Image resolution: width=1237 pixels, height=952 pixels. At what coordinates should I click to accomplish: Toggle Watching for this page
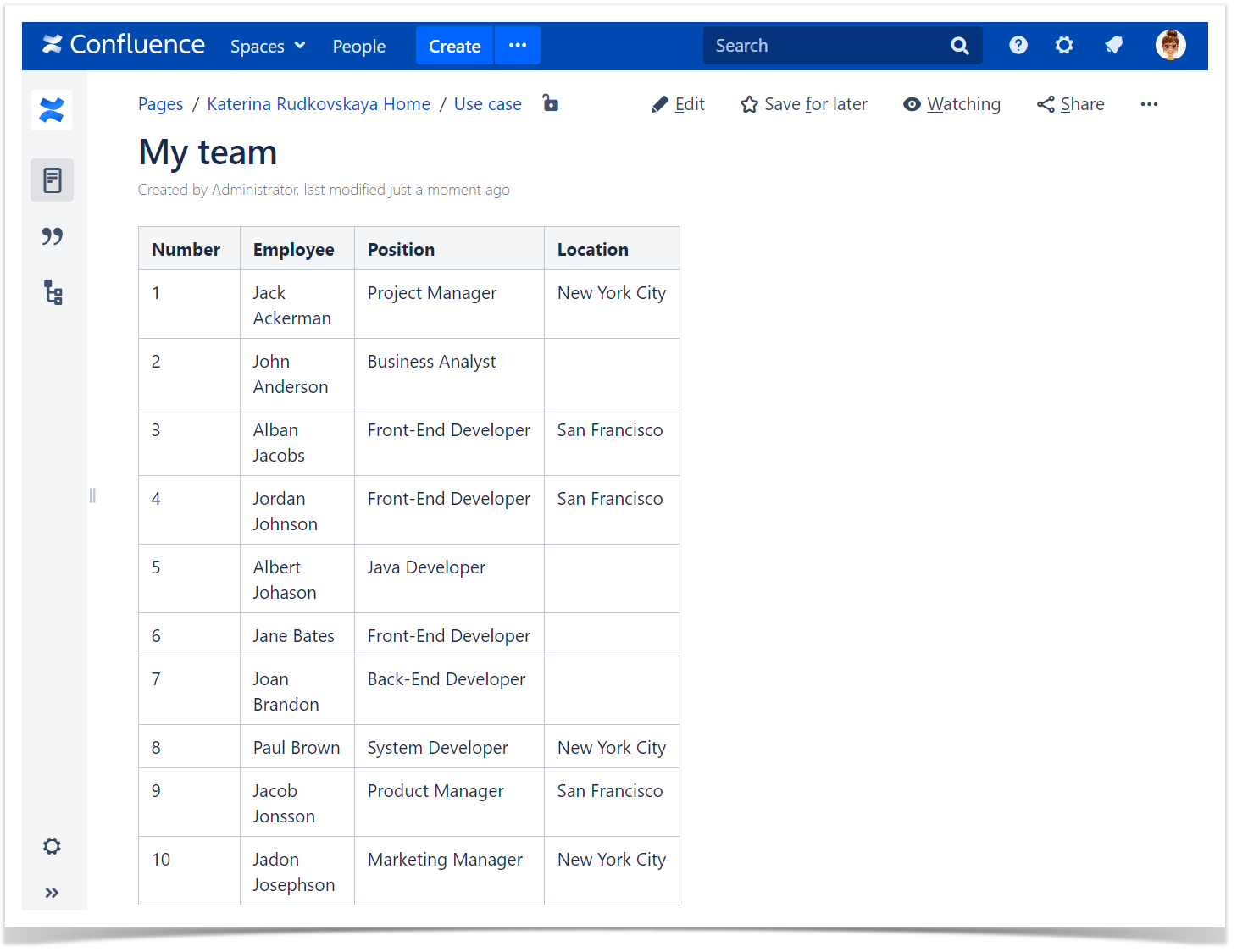tap(951, 104)
